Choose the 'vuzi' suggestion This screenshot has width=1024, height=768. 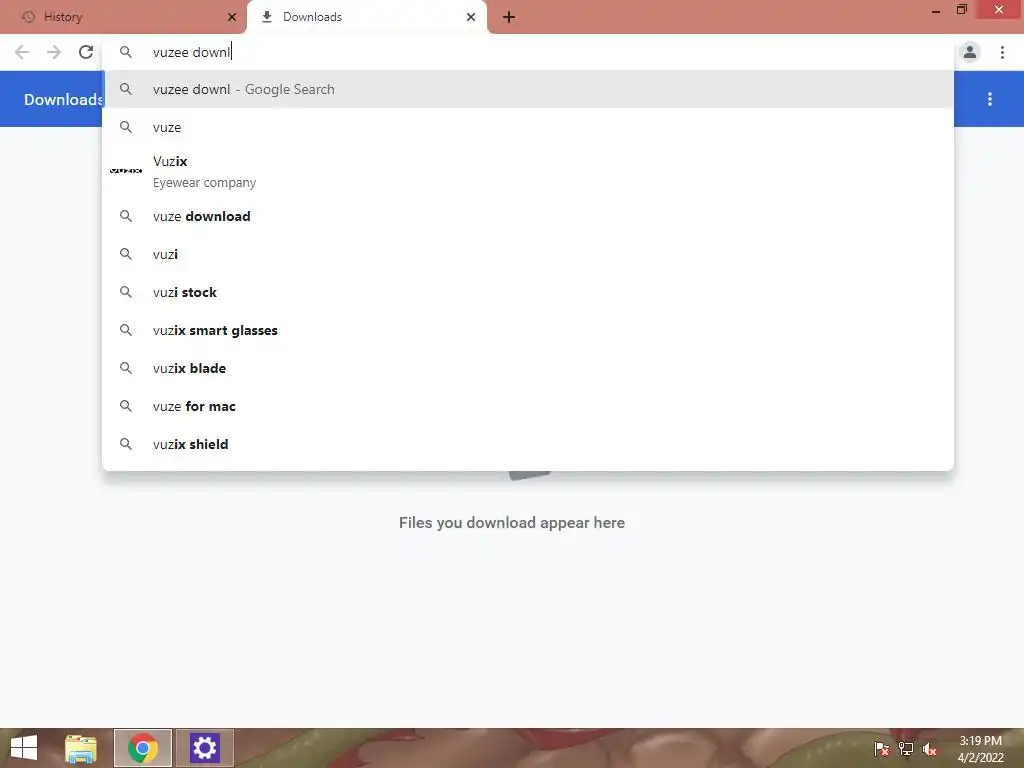pyautogui.click(x=528, y=254)
